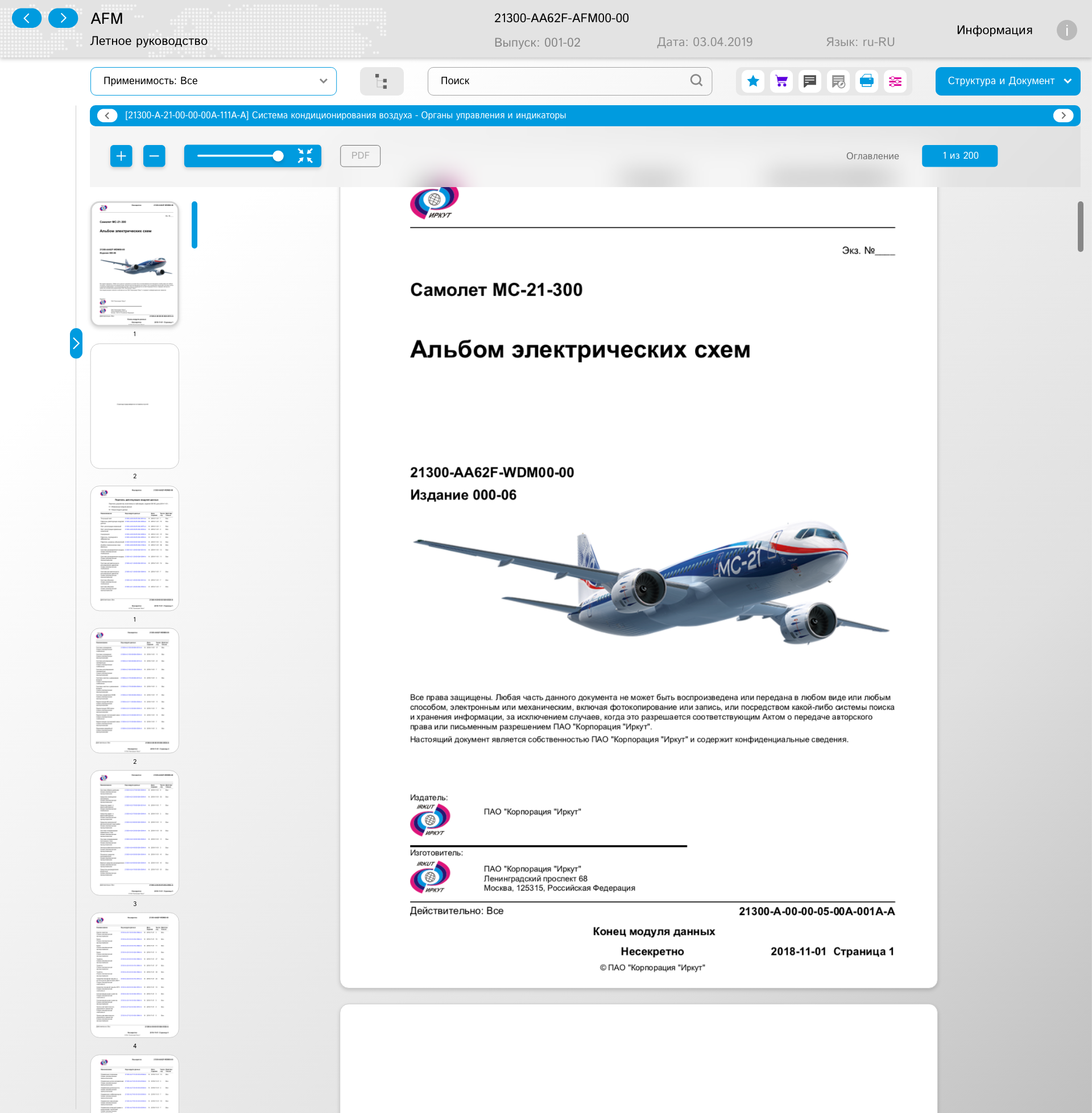Go to next data module in blue bar
Screen dimensions: 1092x1113
click(x=1063, y=115)
